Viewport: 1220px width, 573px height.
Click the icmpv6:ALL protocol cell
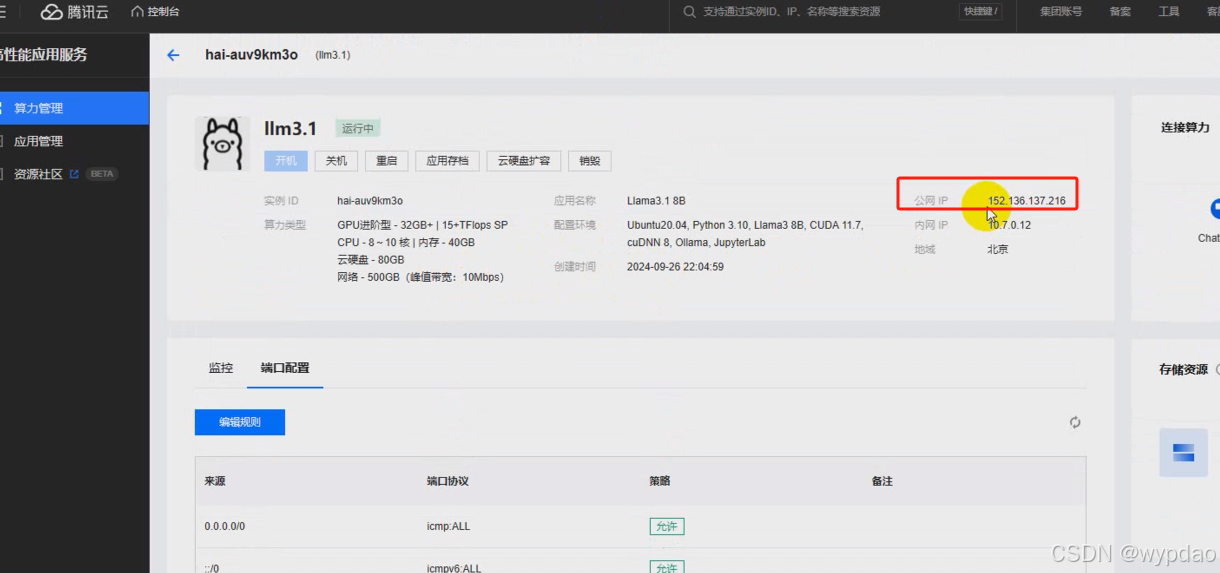(454, 567)
